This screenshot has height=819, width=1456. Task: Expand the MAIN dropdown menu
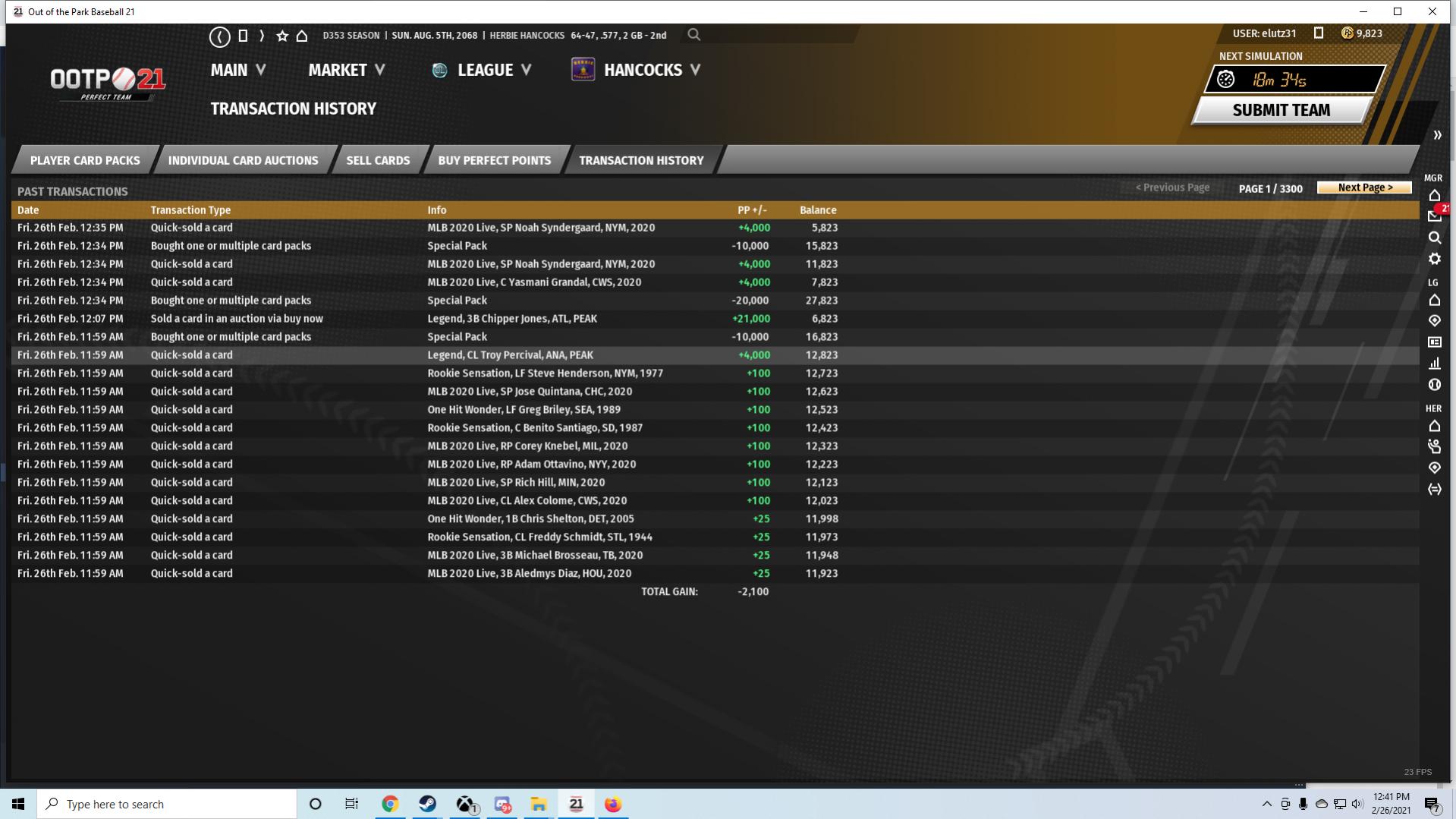click(237, 70)
